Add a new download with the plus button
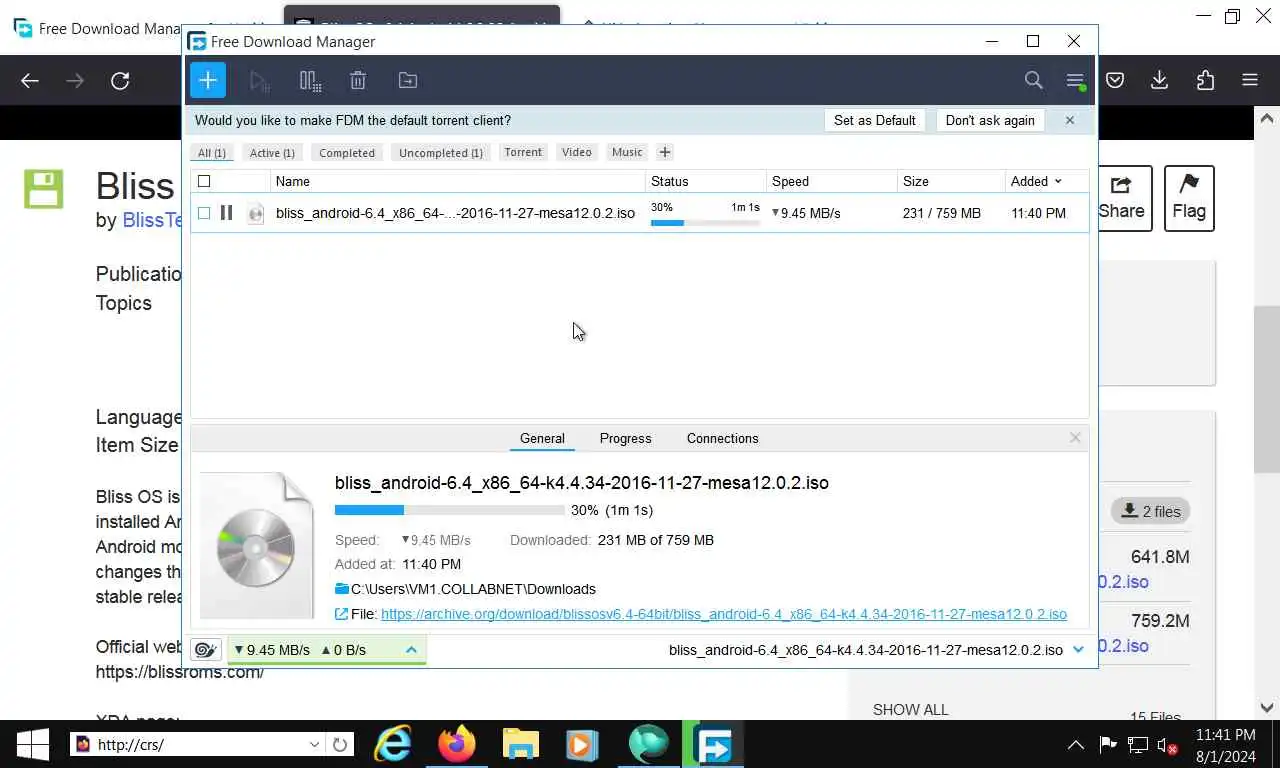The width and height of the screenshot is (1280, 768). pyautogui.click(x=208, y=80)
